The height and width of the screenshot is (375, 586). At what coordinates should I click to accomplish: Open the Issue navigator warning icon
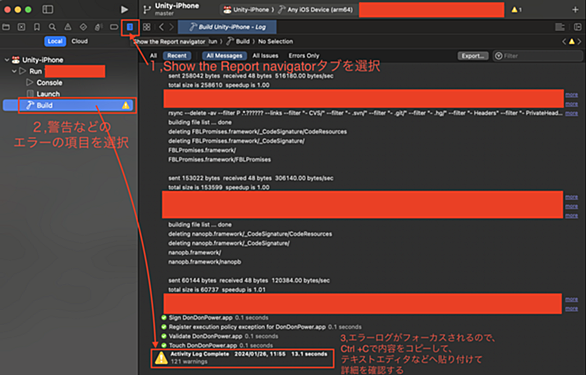68,27
